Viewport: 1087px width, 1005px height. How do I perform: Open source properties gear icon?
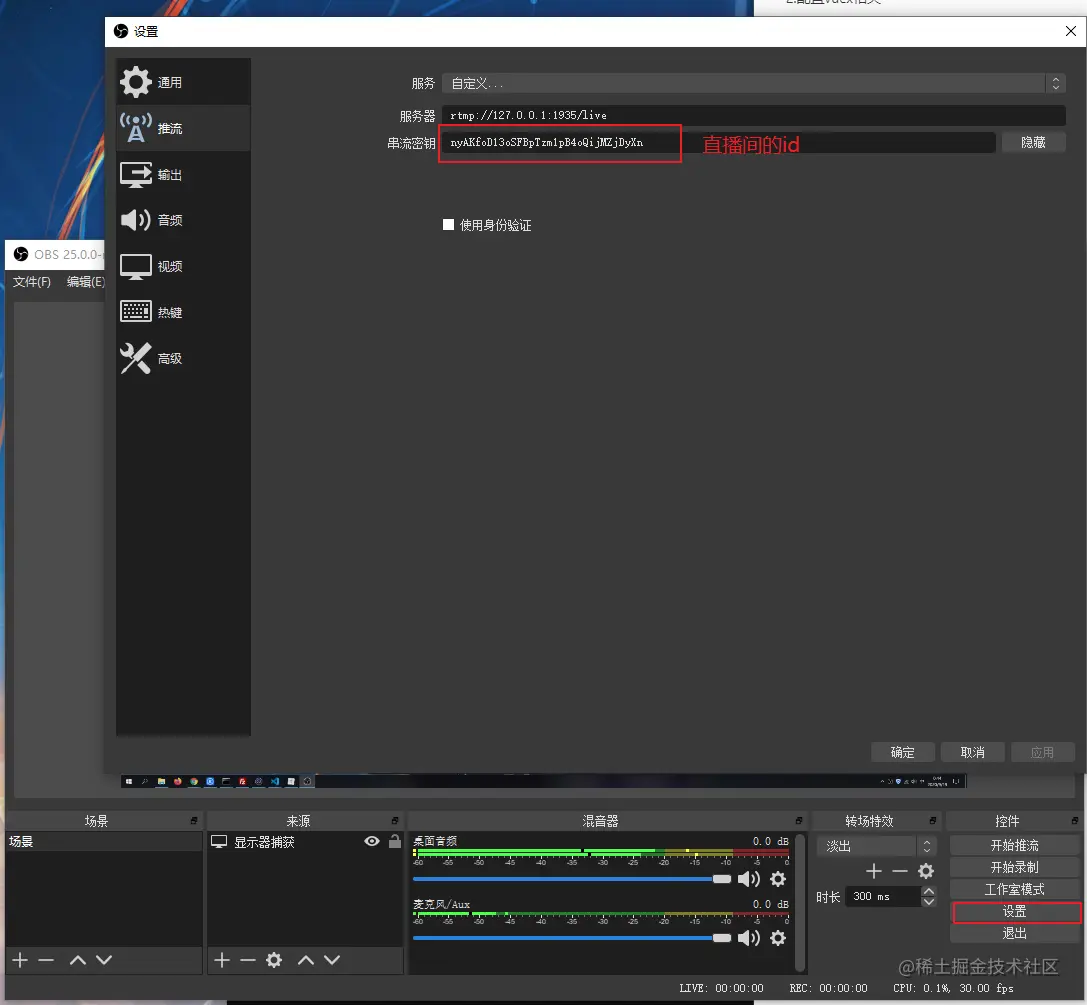pos(275,960)
